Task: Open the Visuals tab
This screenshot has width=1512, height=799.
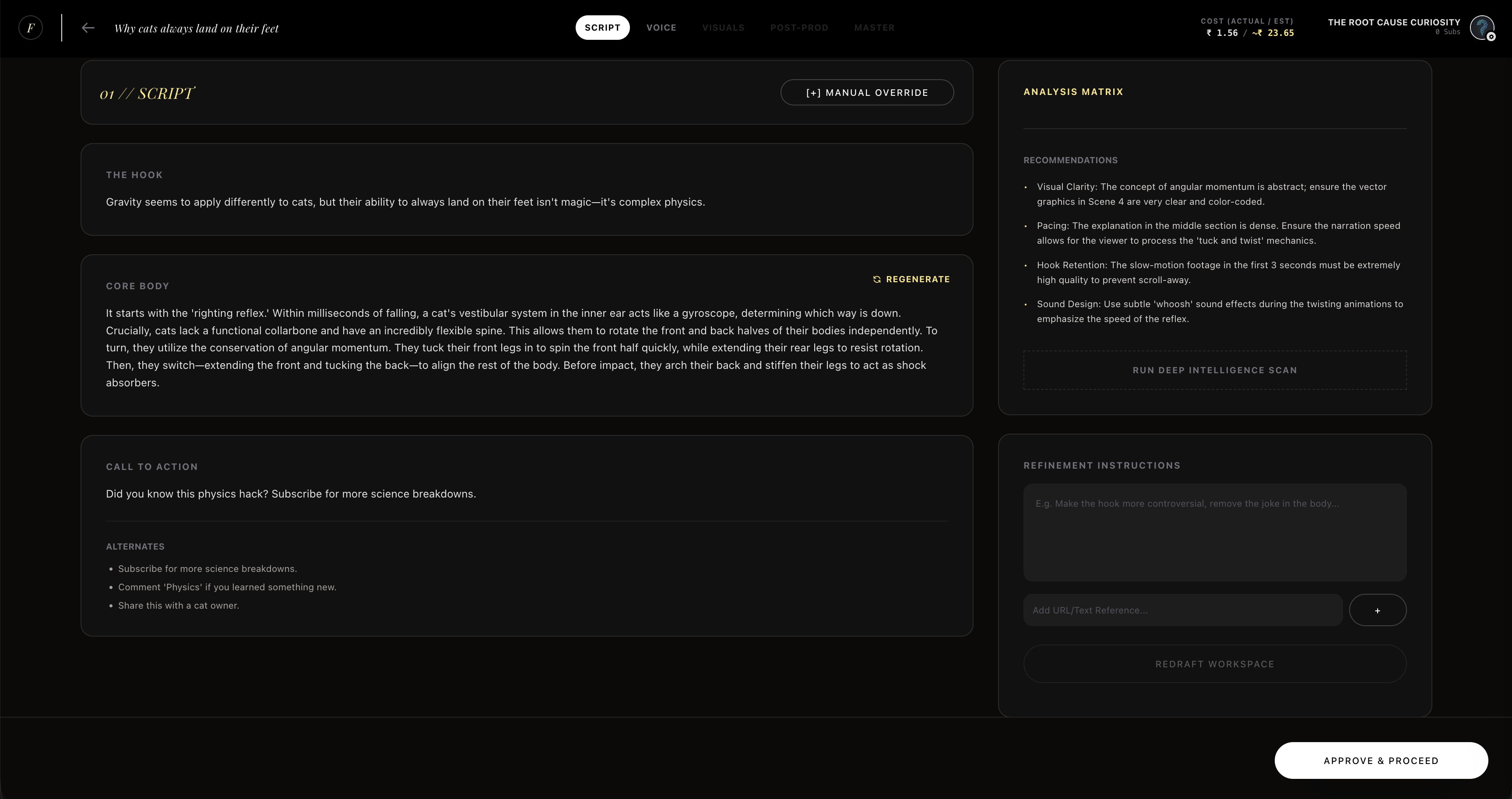Action: pos(723,28)
